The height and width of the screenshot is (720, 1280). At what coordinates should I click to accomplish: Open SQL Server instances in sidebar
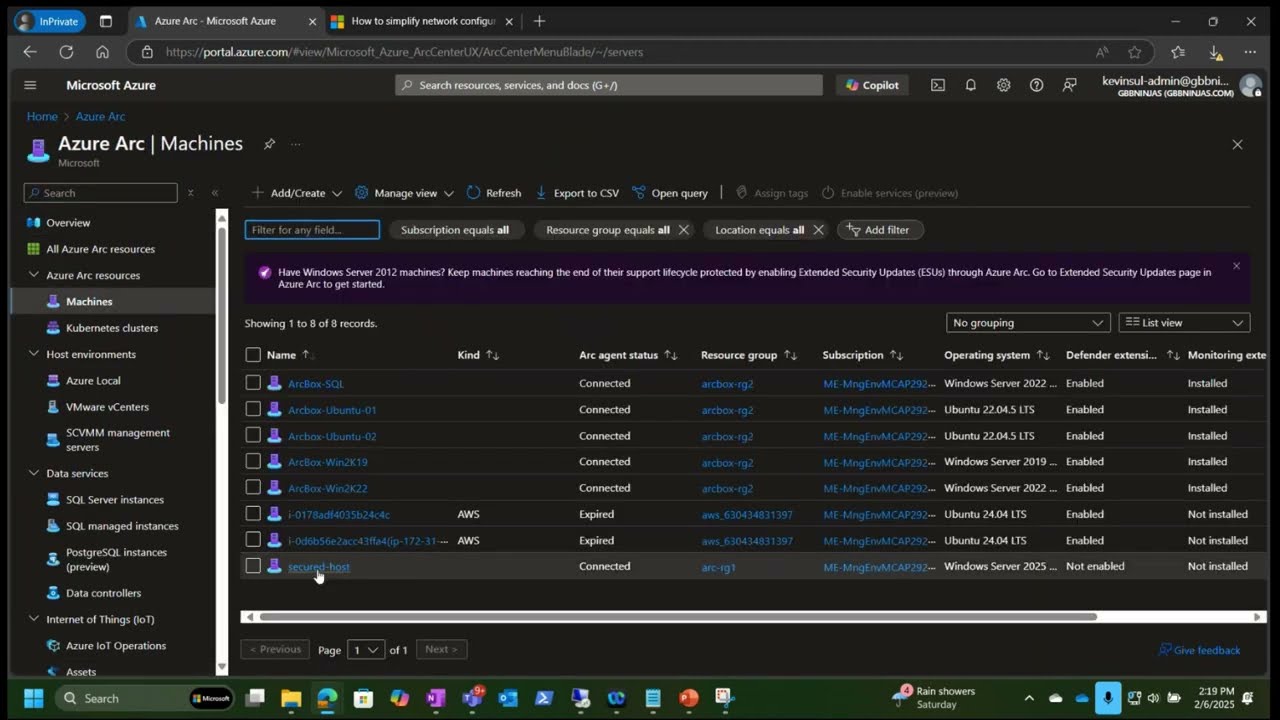click(x=115, y=500)
